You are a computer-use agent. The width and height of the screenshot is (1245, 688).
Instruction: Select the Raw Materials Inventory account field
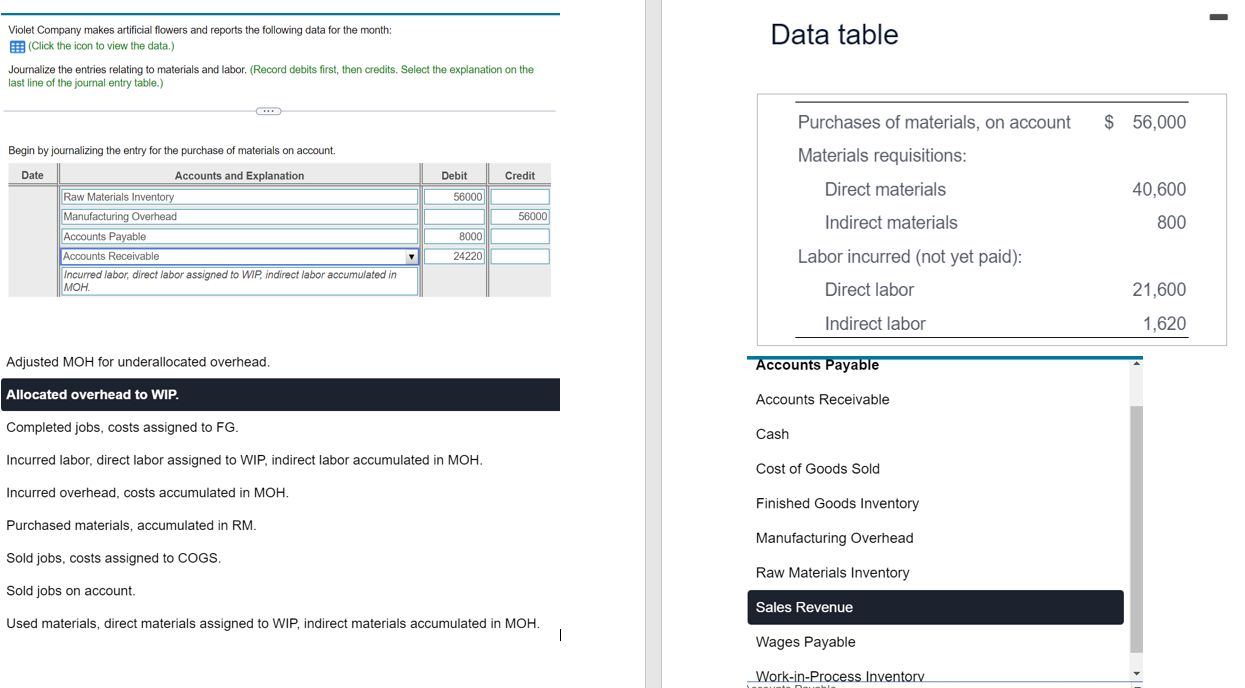pyautogui.click(x=240, y=197)
